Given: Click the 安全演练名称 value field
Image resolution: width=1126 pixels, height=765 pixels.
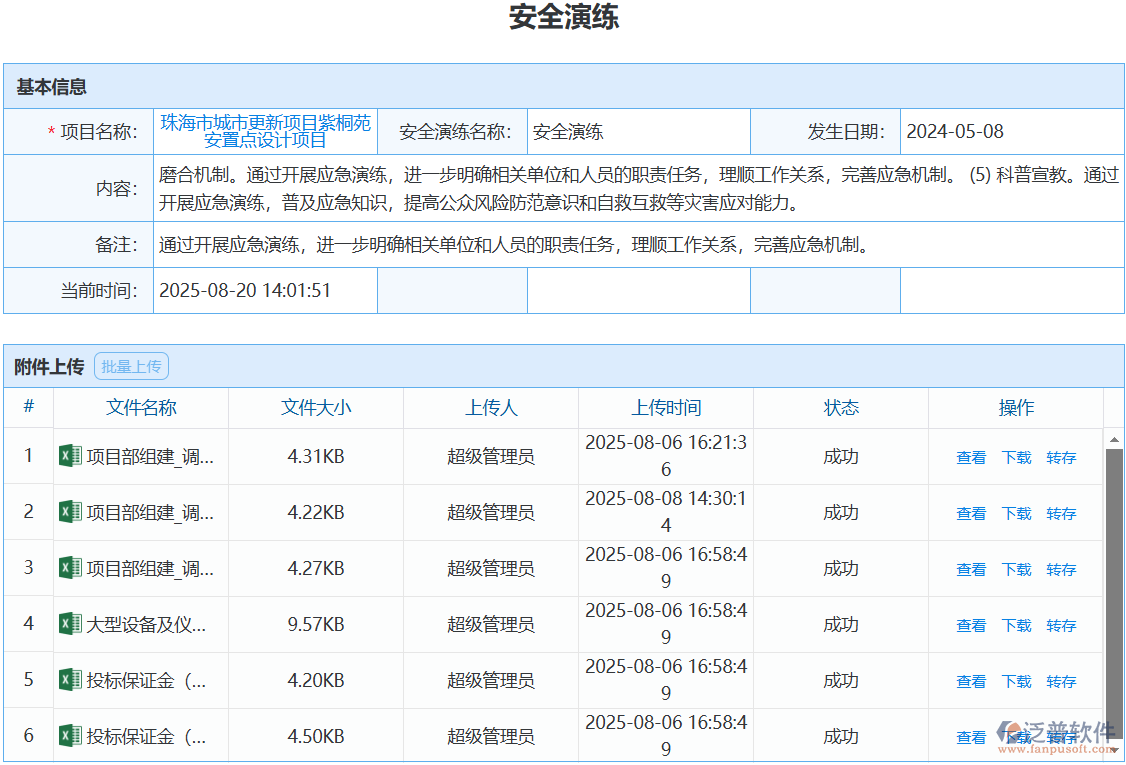Looking at the screenshot, I should pyautogui.click(x=640, y=131).
